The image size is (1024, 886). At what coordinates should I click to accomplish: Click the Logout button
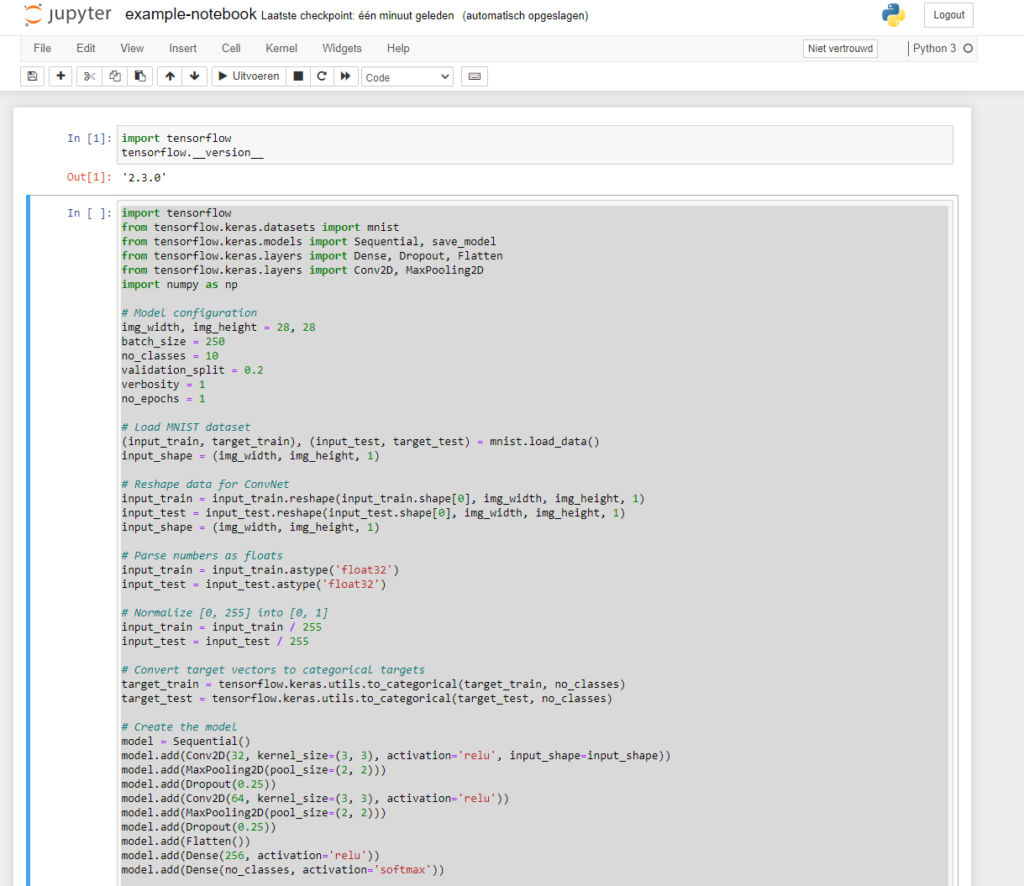click(947, 15)
